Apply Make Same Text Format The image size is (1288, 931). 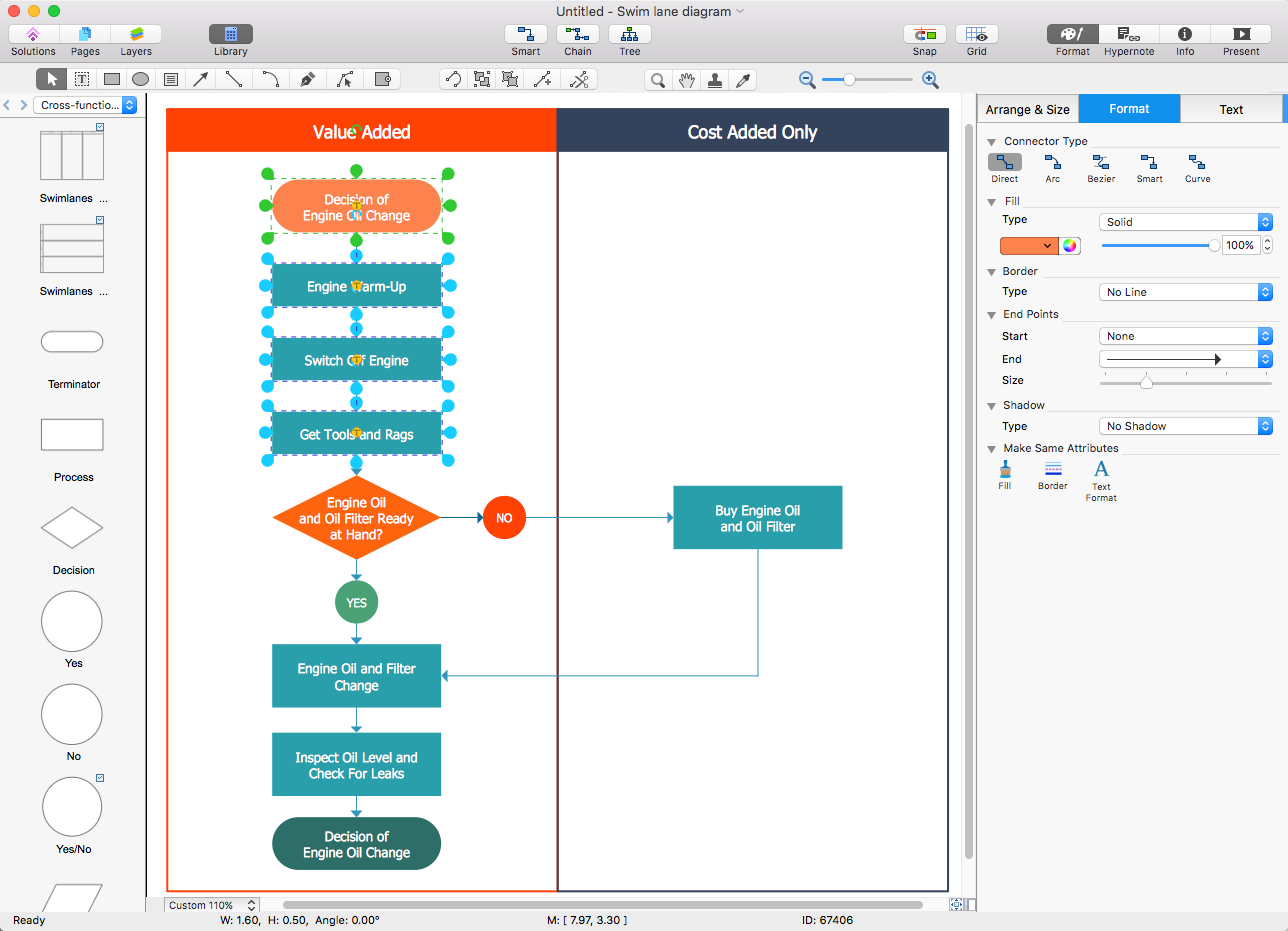1101,481
